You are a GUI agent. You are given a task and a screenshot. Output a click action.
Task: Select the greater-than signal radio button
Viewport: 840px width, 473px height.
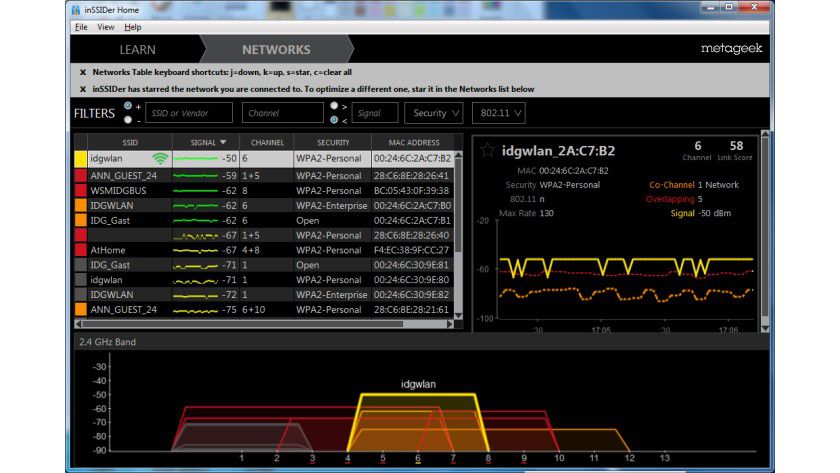pyautogui.click(x=334, y=106)
